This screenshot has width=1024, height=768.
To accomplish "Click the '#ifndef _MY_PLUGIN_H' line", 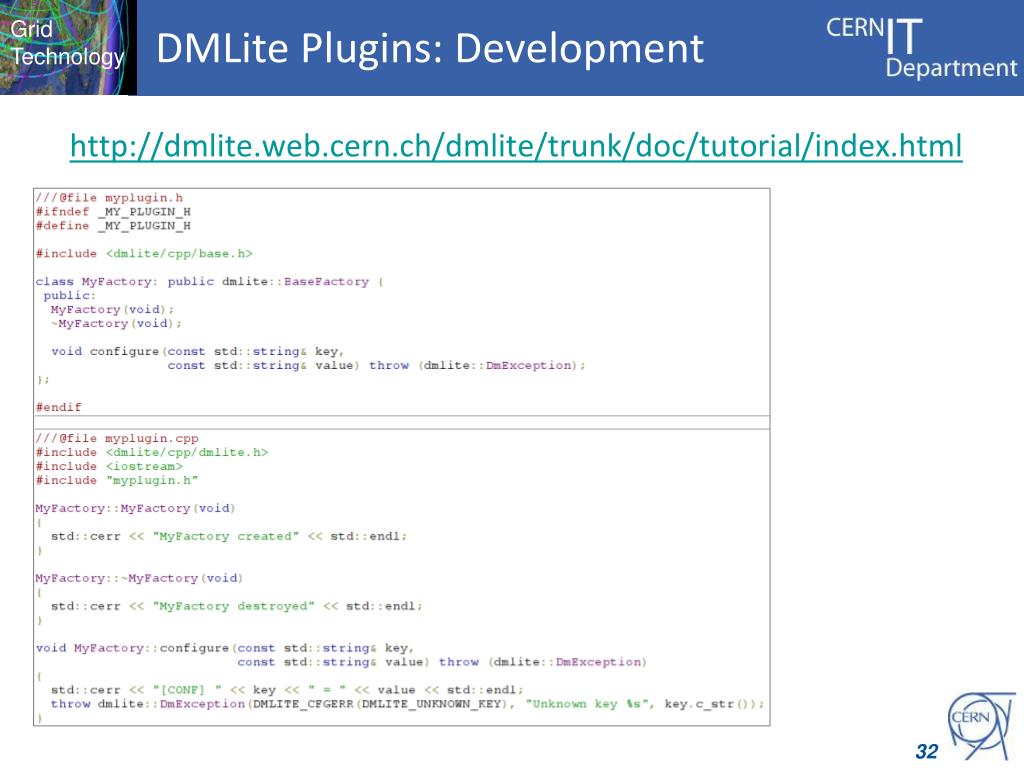I will click(113, 212).
